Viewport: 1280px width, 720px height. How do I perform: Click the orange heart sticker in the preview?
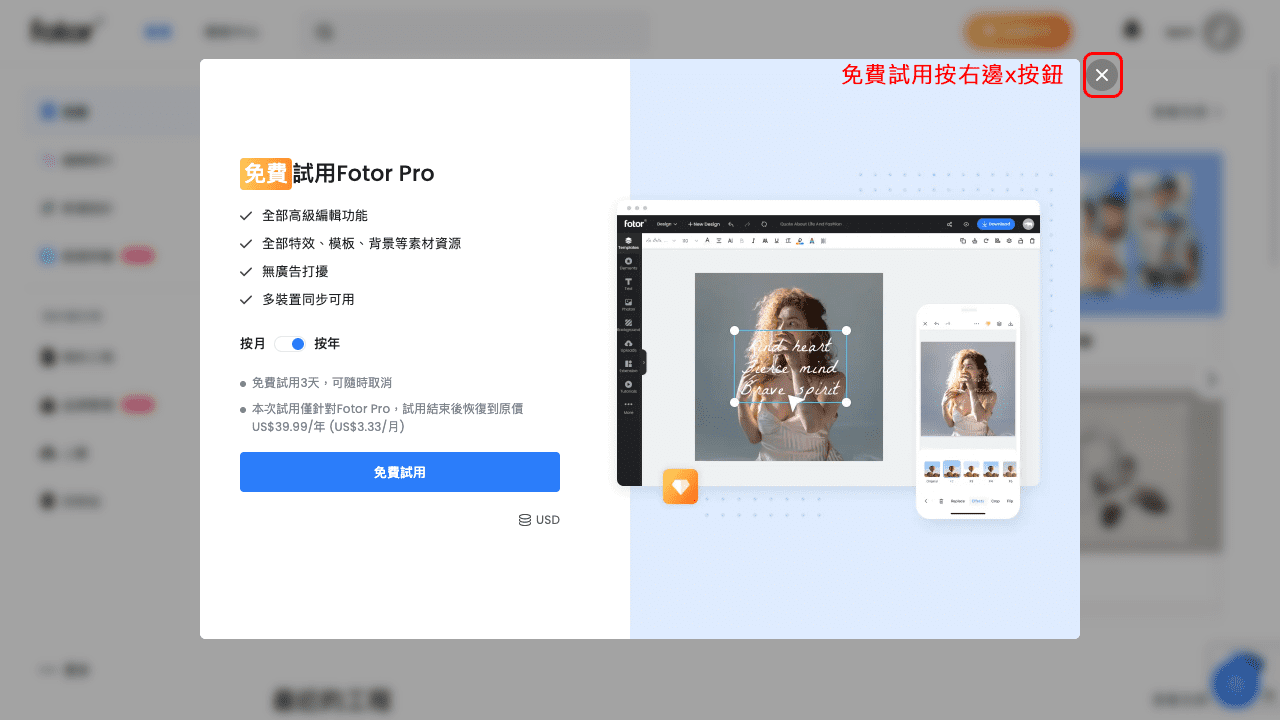click(680, 486)
